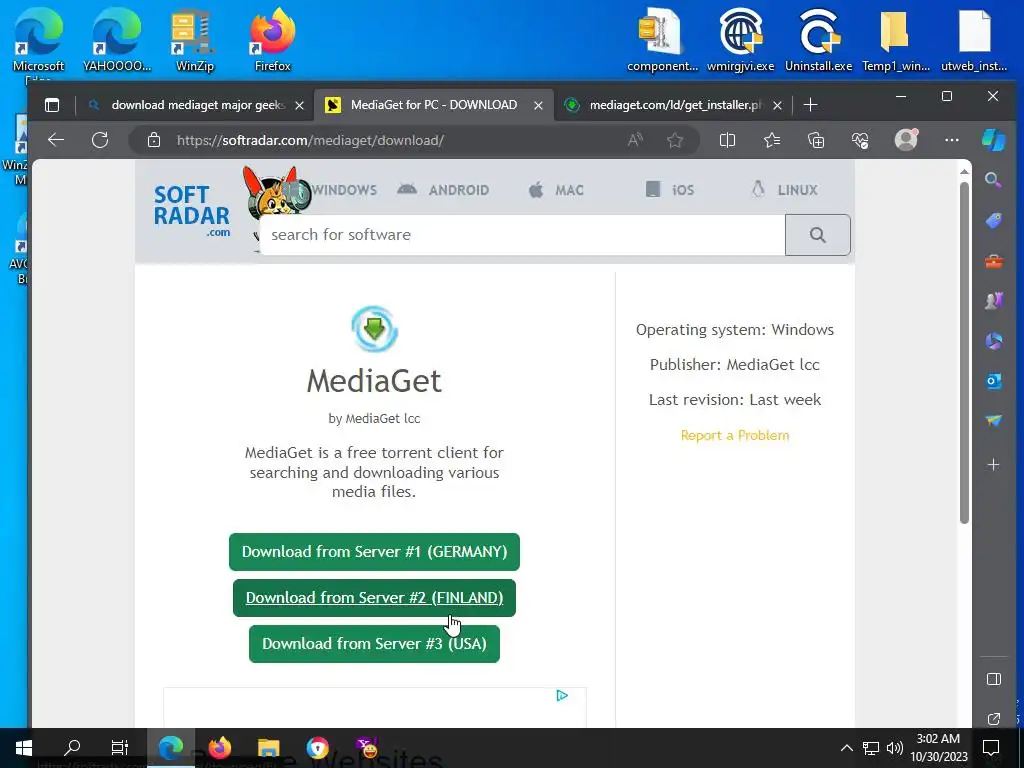Select the Uninstall.exe desktop icon

coord(818,39)
